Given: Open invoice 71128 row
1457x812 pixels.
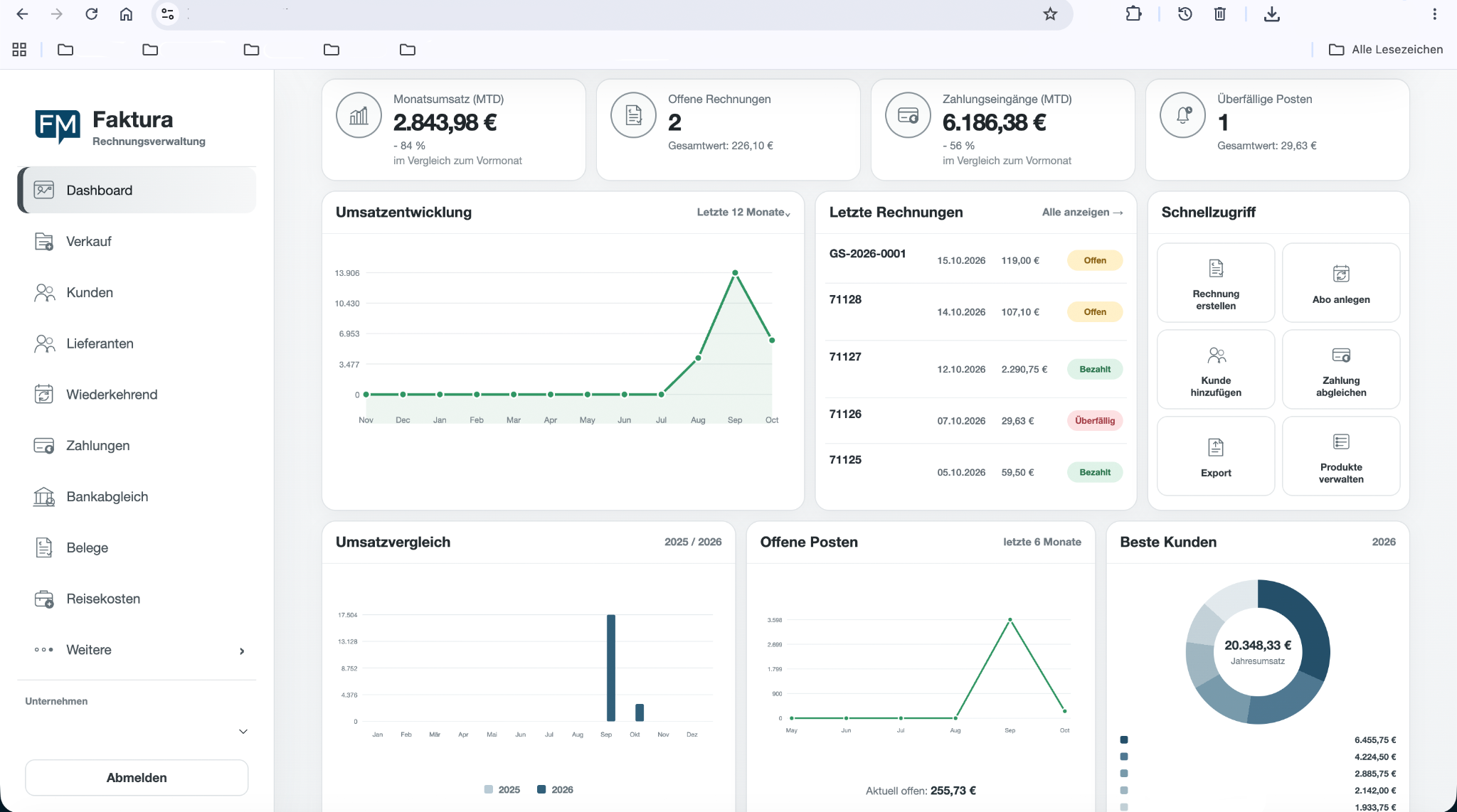Looking at the screenshot, I should [975, 311].
